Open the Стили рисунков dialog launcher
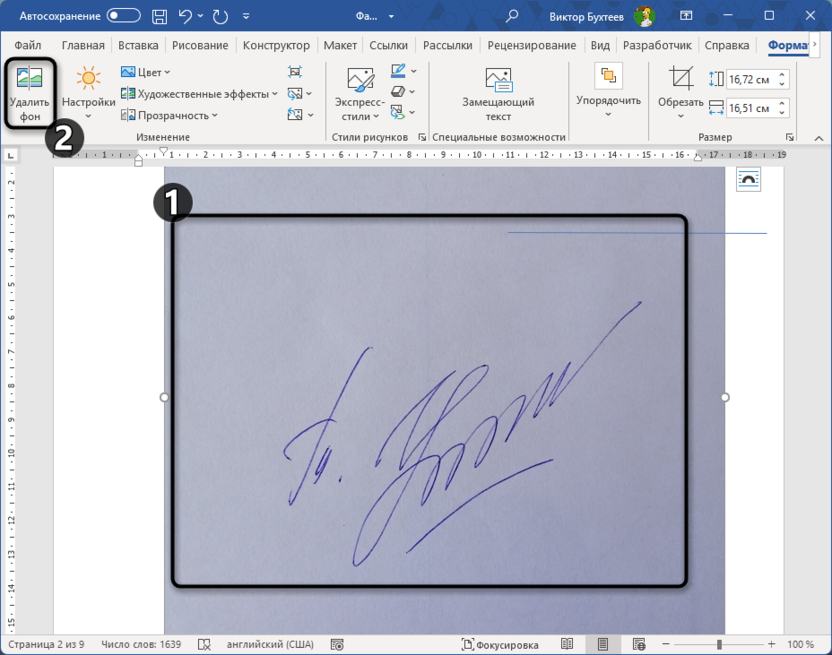 click(422, 137)
